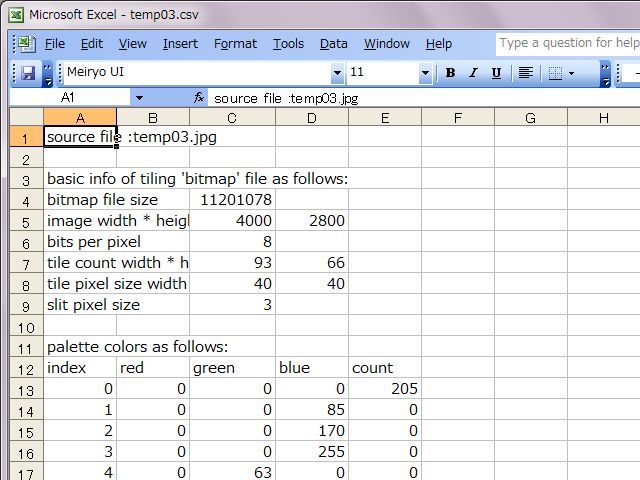The height and width of the screenshot is (480, 640).
Task: Select cell with blue value 170
Action: click(312, 431)
